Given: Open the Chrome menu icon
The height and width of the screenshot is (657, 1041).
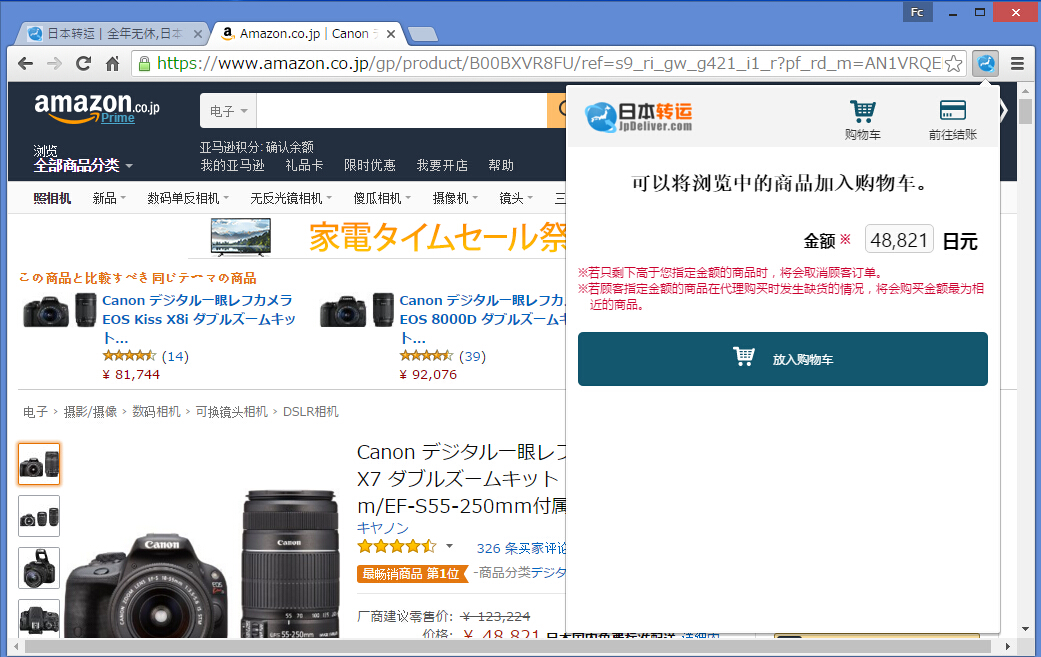Looking at the screenshot, I should pos(1018,62).
